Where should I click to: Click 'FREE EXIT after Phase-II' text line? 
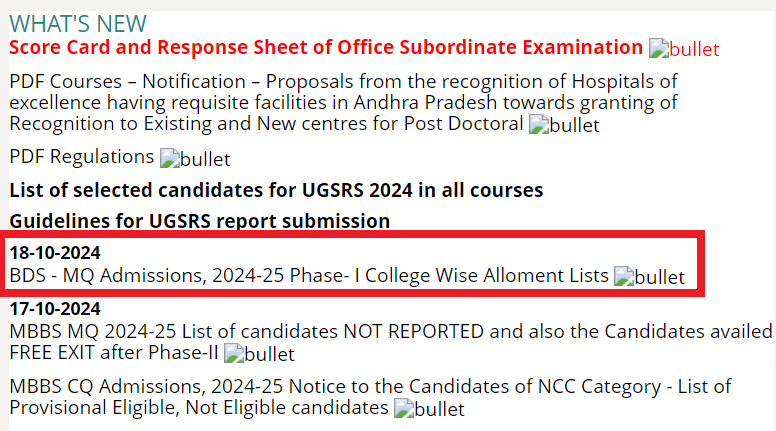pos(114,353)
